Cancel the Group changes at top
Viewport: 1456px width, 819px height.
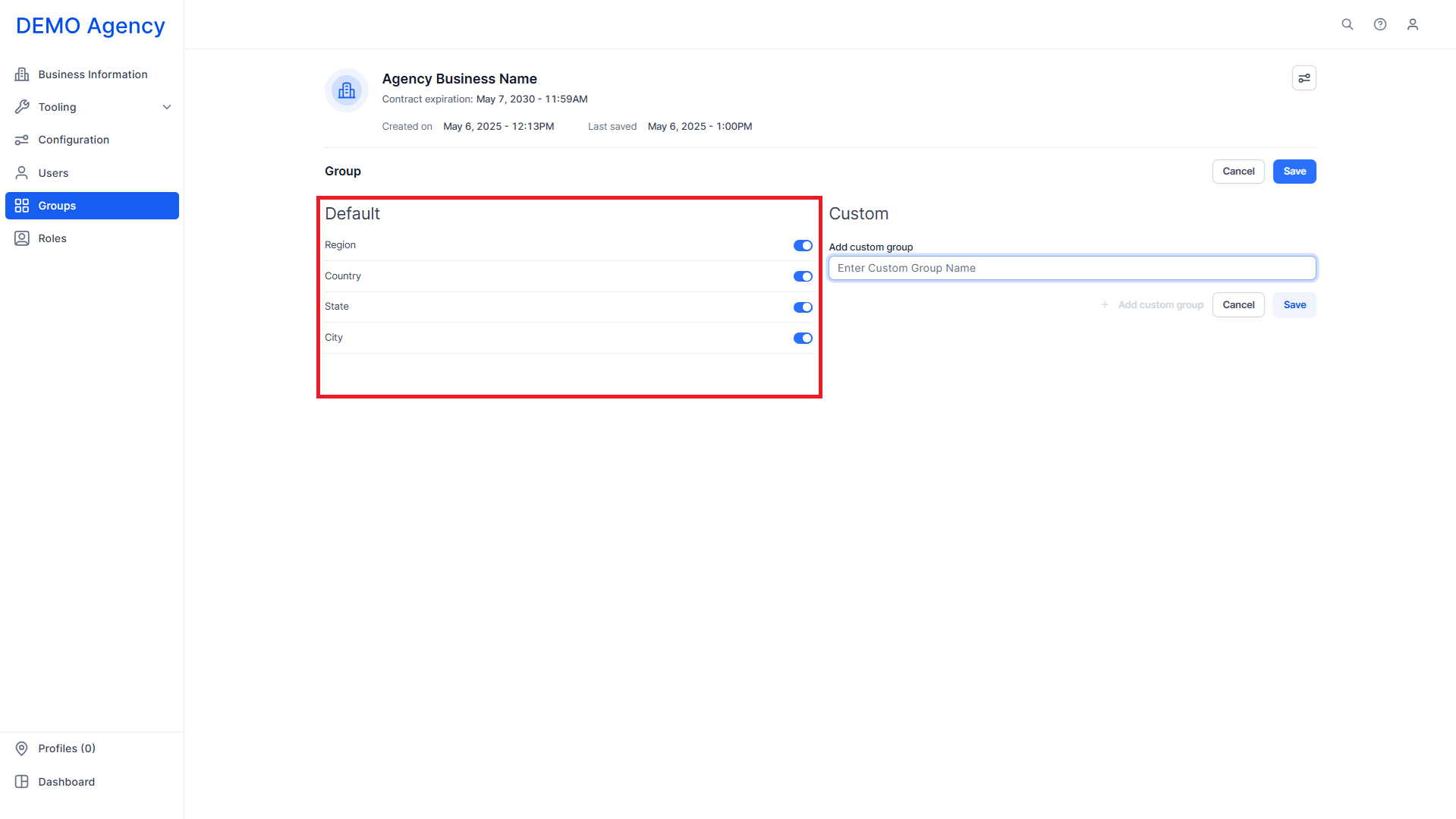click(x=1238, y=172)
